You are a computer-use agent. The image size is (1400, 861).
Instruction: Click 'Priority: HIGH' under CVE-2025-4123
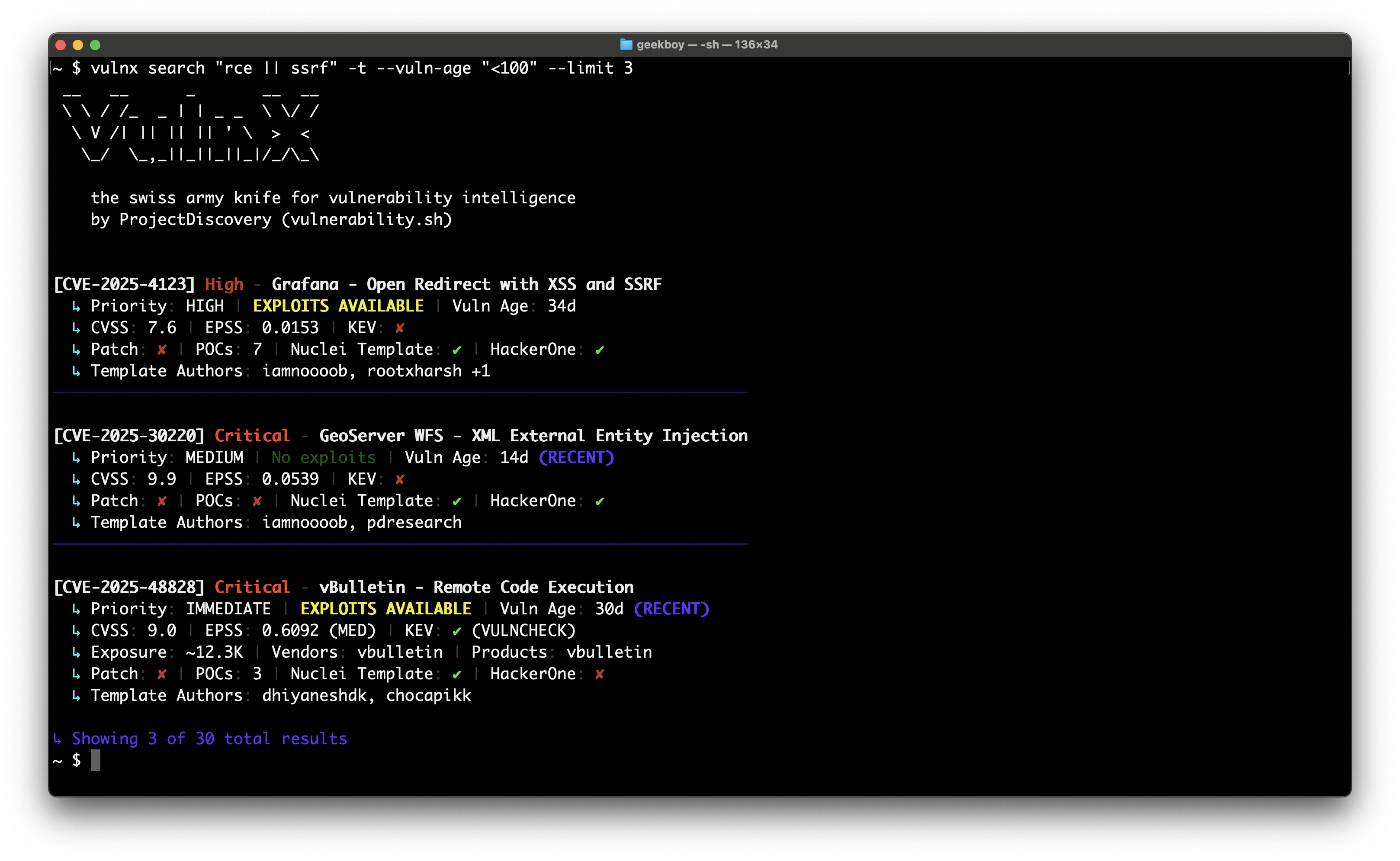pyautogui.click(x=157, y=306)
